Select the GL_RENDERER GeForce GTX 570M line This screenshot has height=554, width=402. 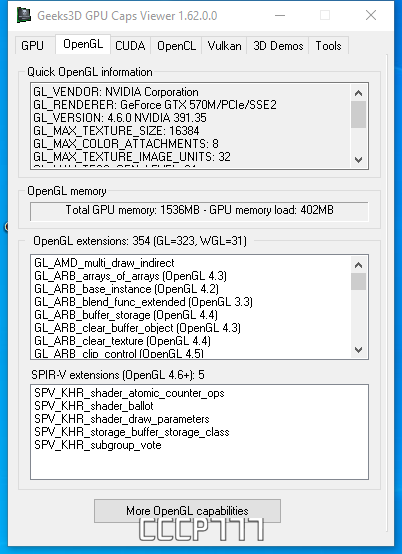(155, 105)
